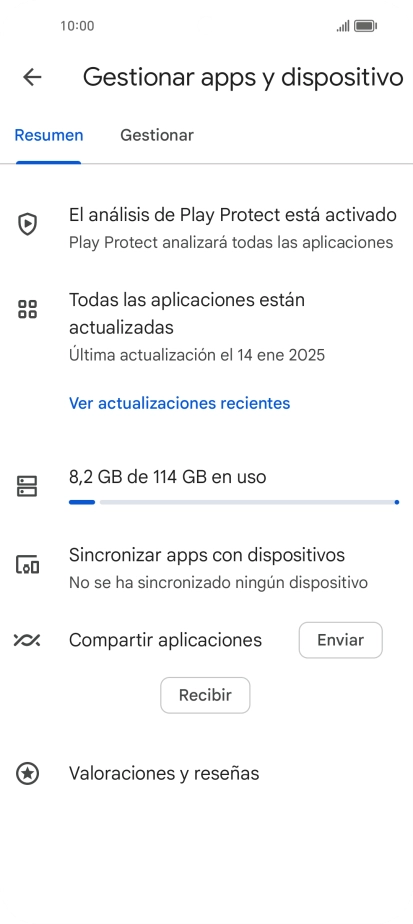The width and height of the screenshot is (413, 924).
Task: Tap the star ratings icon
Action: tap(27, 773)
